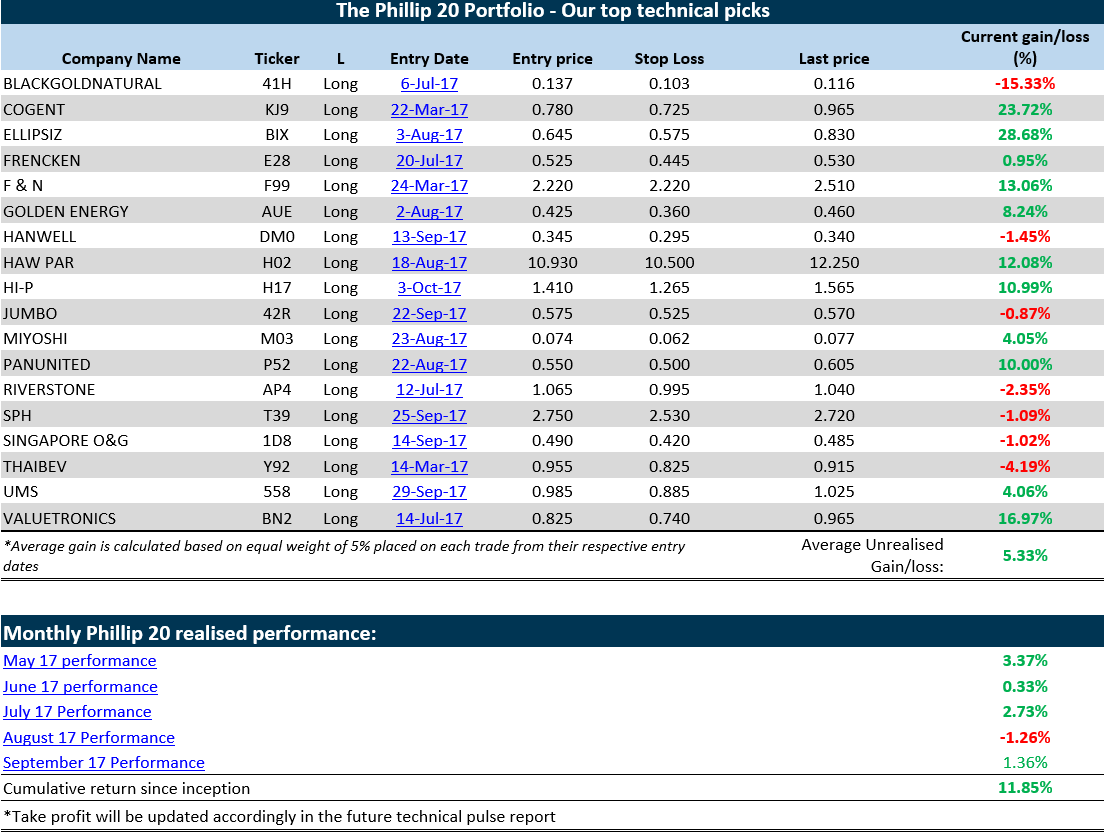Open the 18-Aug-17 HAW PAR link
The width and height of the screenshot is (1104, 834).
[x=429, y=263]
